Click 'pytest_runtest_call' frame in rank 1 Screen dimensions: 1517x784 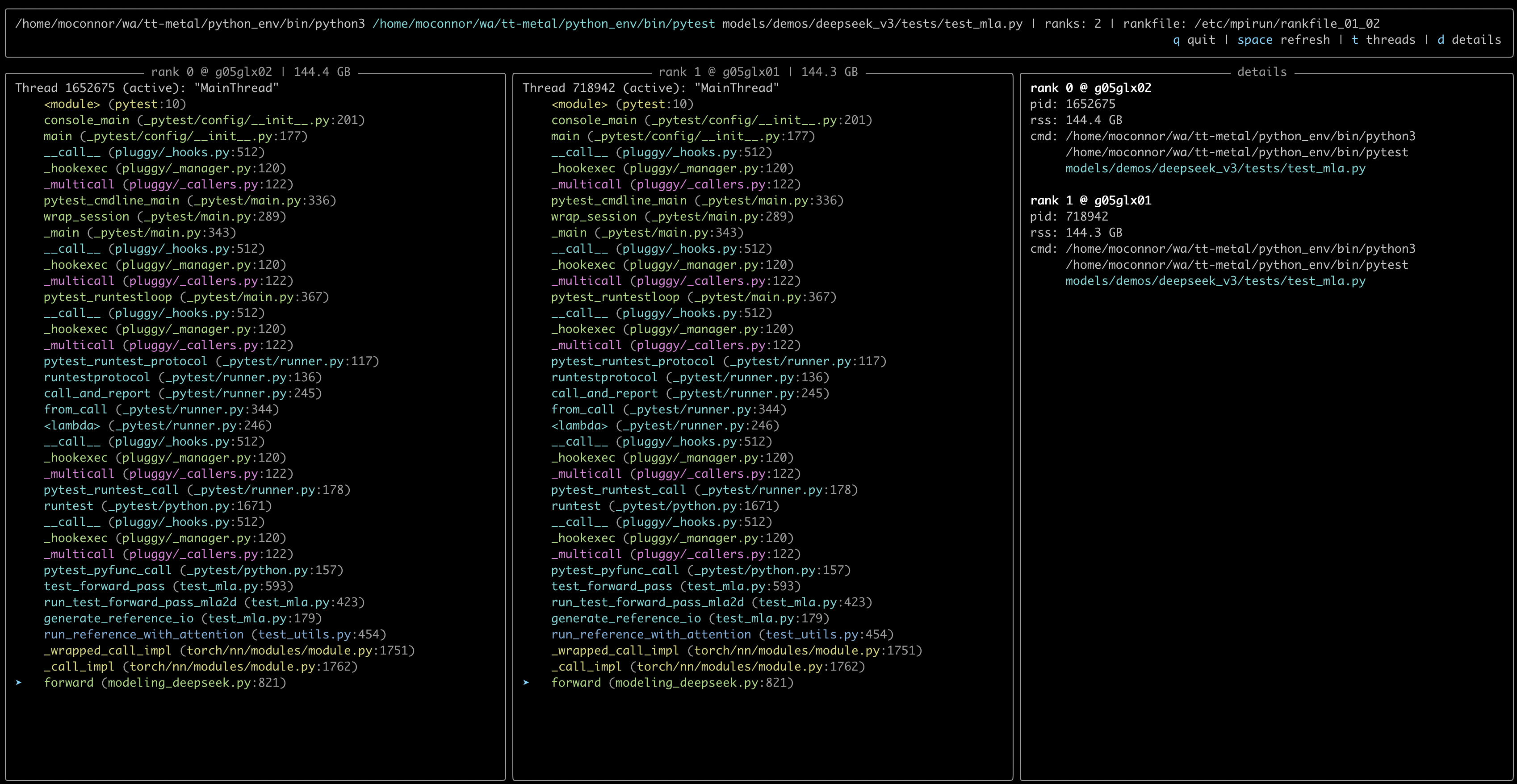click(x=704, y=490)
